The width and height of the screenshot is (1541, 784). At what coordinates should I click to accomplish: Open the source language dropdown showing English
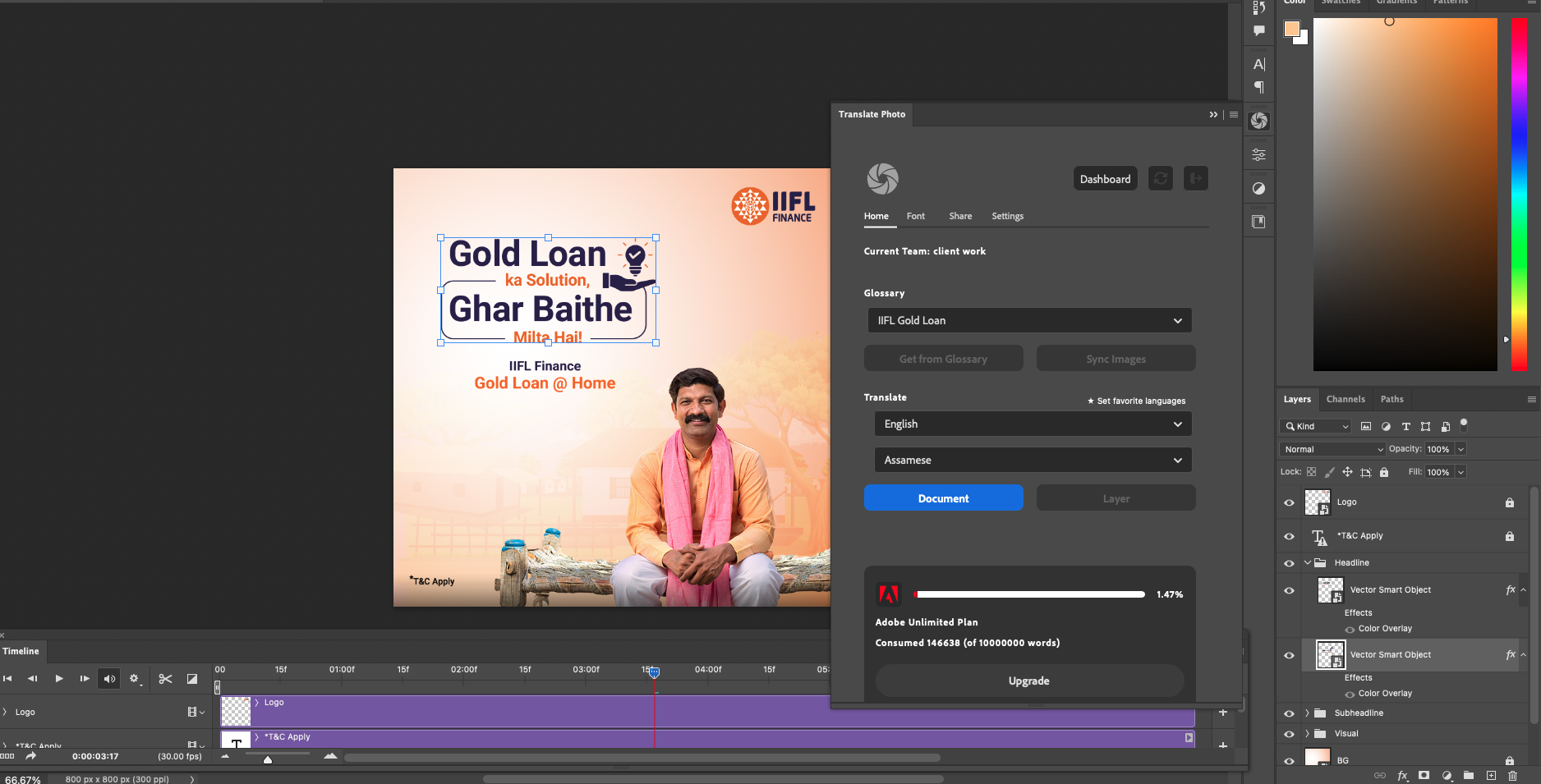1033,424
